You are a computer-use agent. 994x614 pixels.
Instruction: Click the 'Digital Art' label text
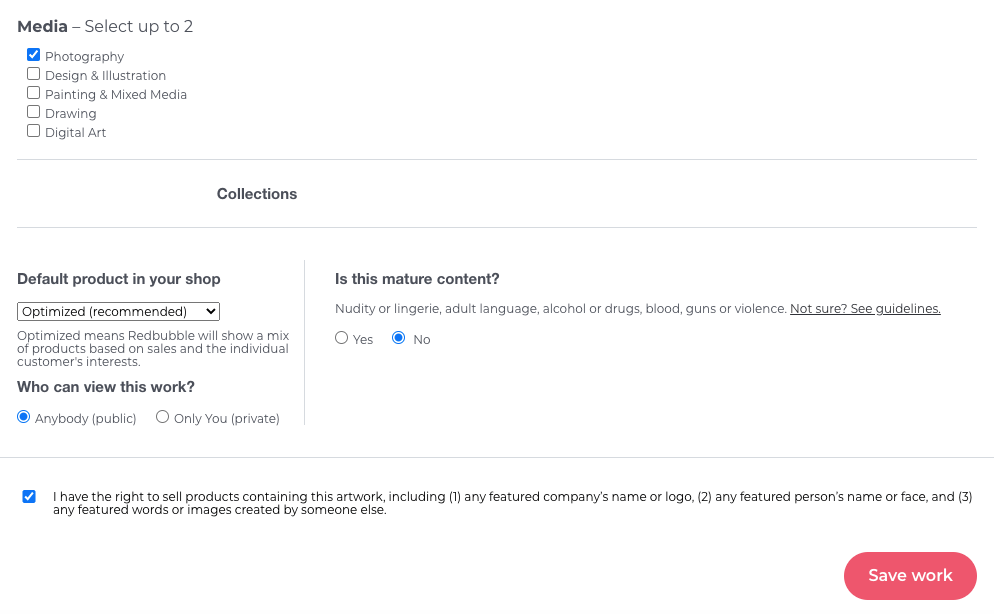click(75, 133)
